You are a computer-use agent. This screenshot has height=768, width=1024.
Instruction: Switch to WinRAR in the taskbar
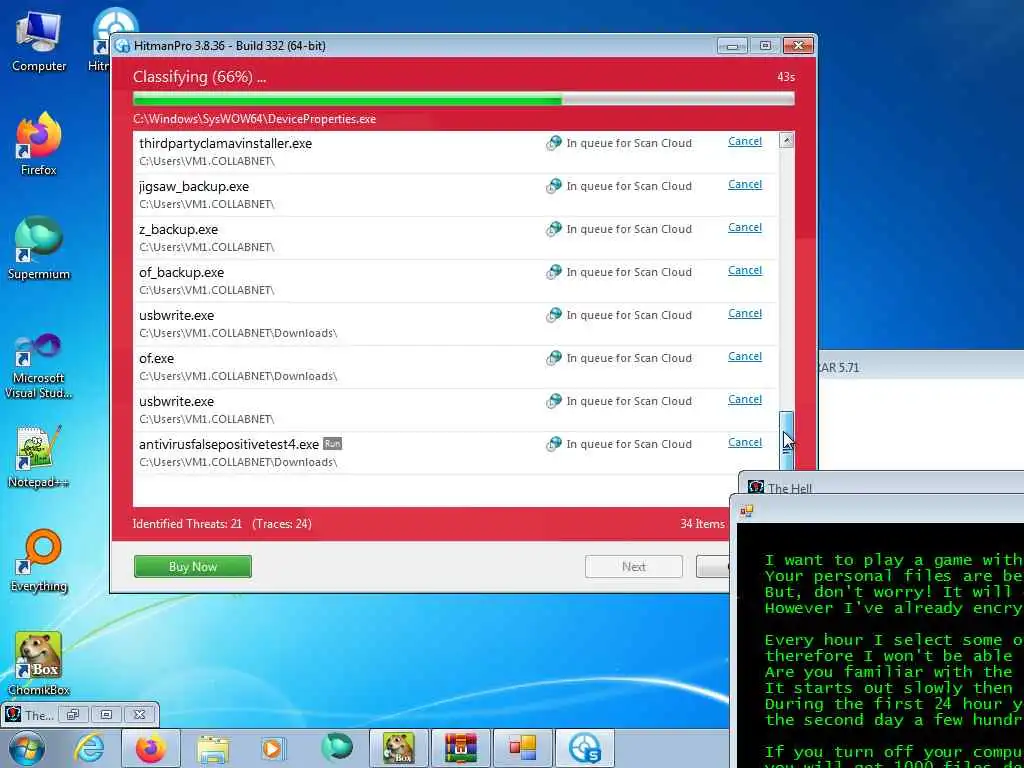[x=461, y=748]
